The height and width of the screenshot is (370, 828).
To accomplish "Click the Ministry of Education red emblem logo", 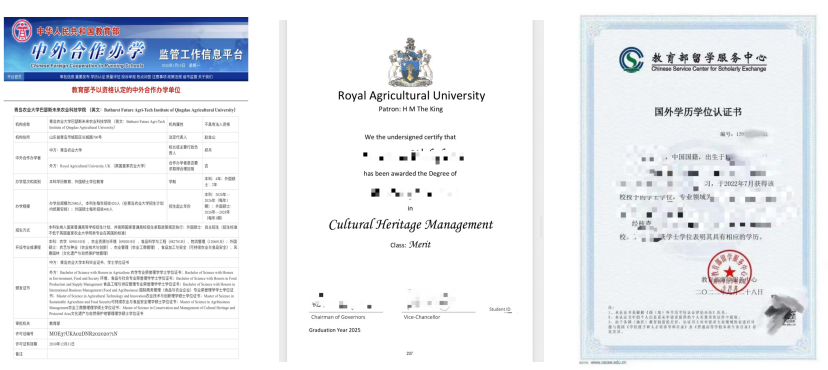I will [23, 31].
